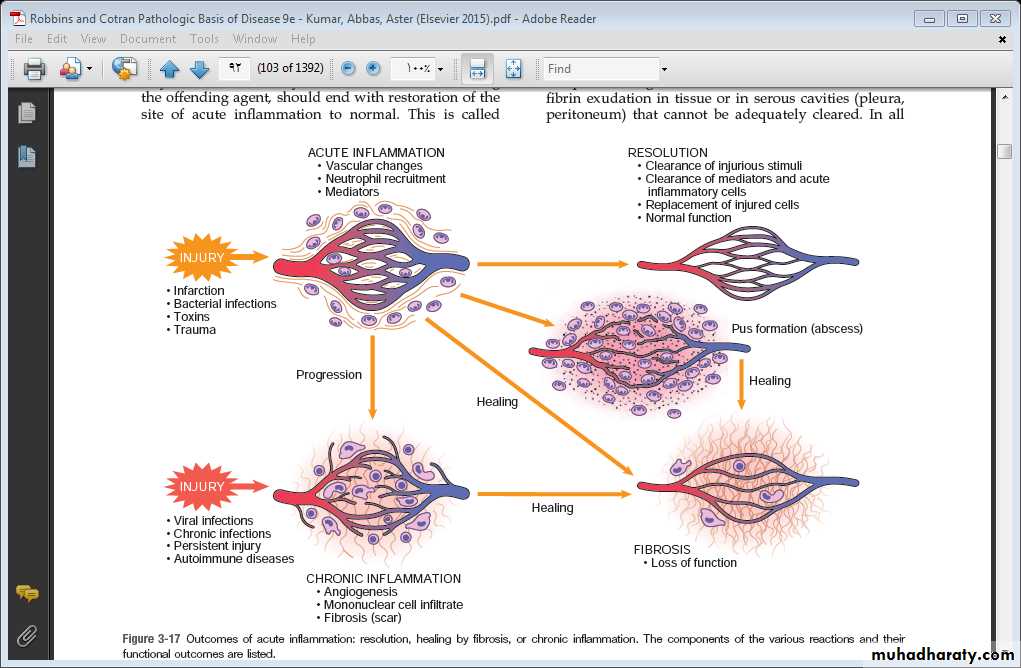Show the Comments panel from the sidebar
The width and height of the screenshot is (1021, 668).
click(27, 594)
